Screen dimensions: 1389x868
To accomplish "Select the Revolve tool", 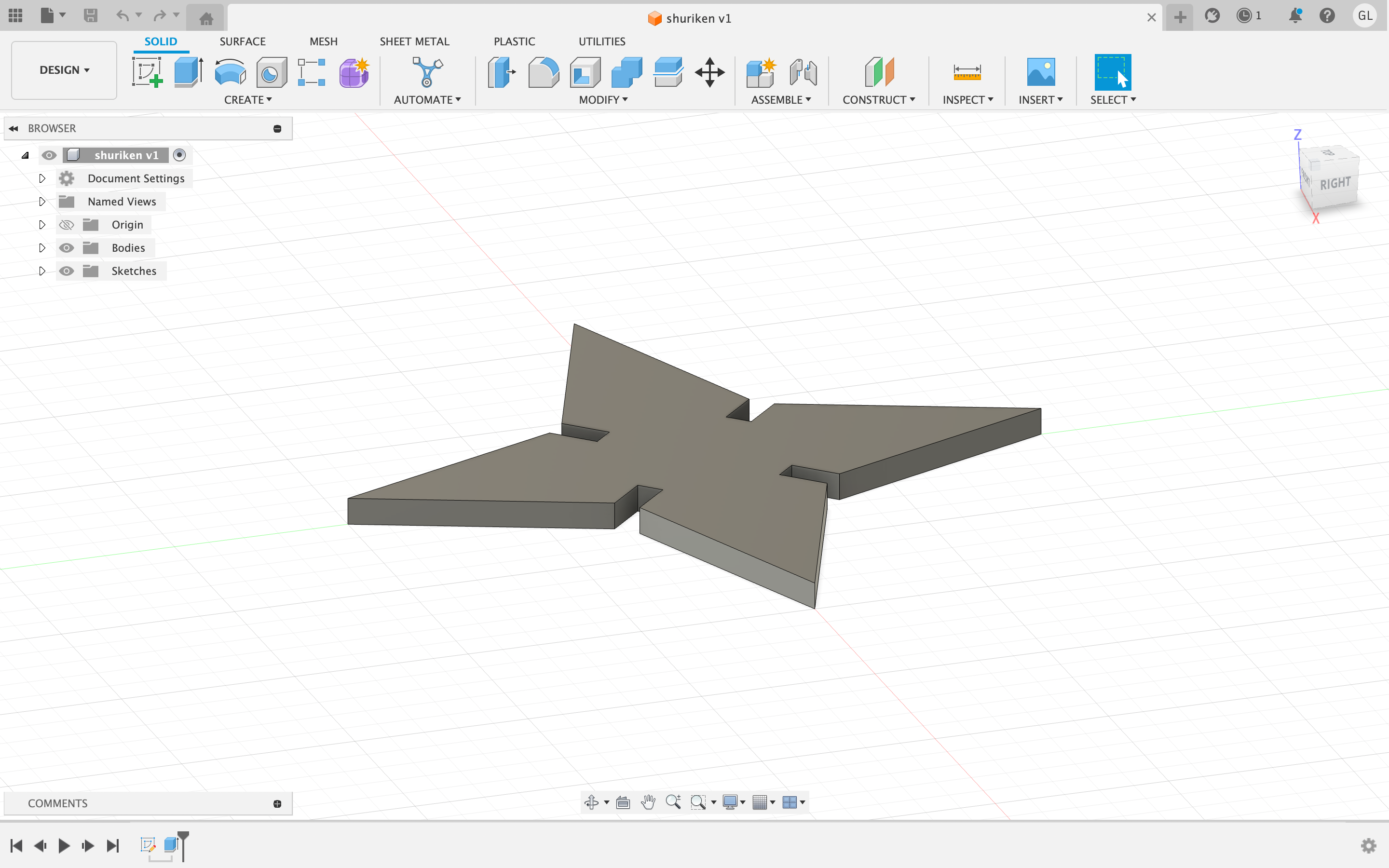I will click(x=230, y=72).
